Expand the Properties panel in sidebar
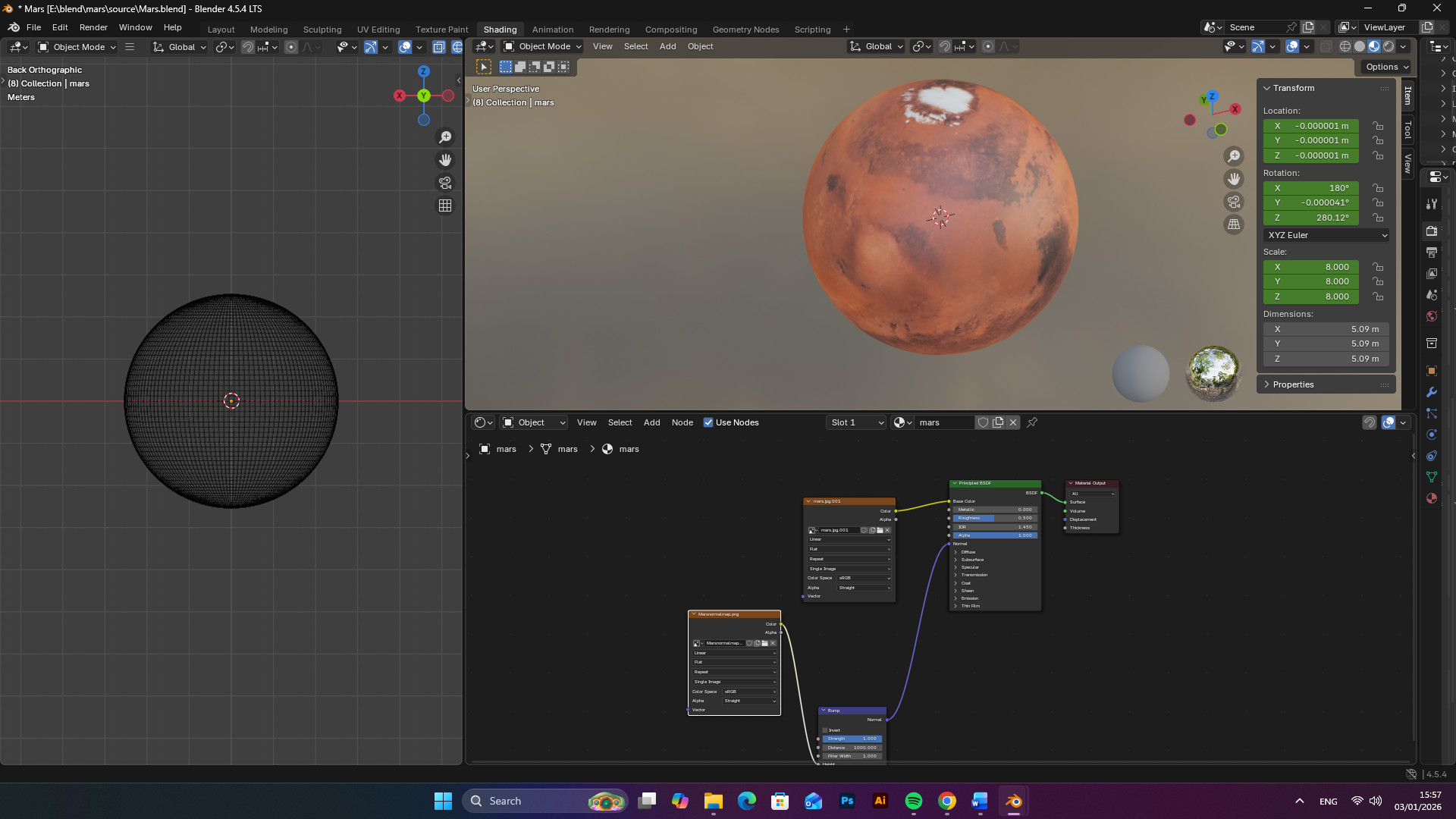1456x819 pixels. pos(1292,384)
